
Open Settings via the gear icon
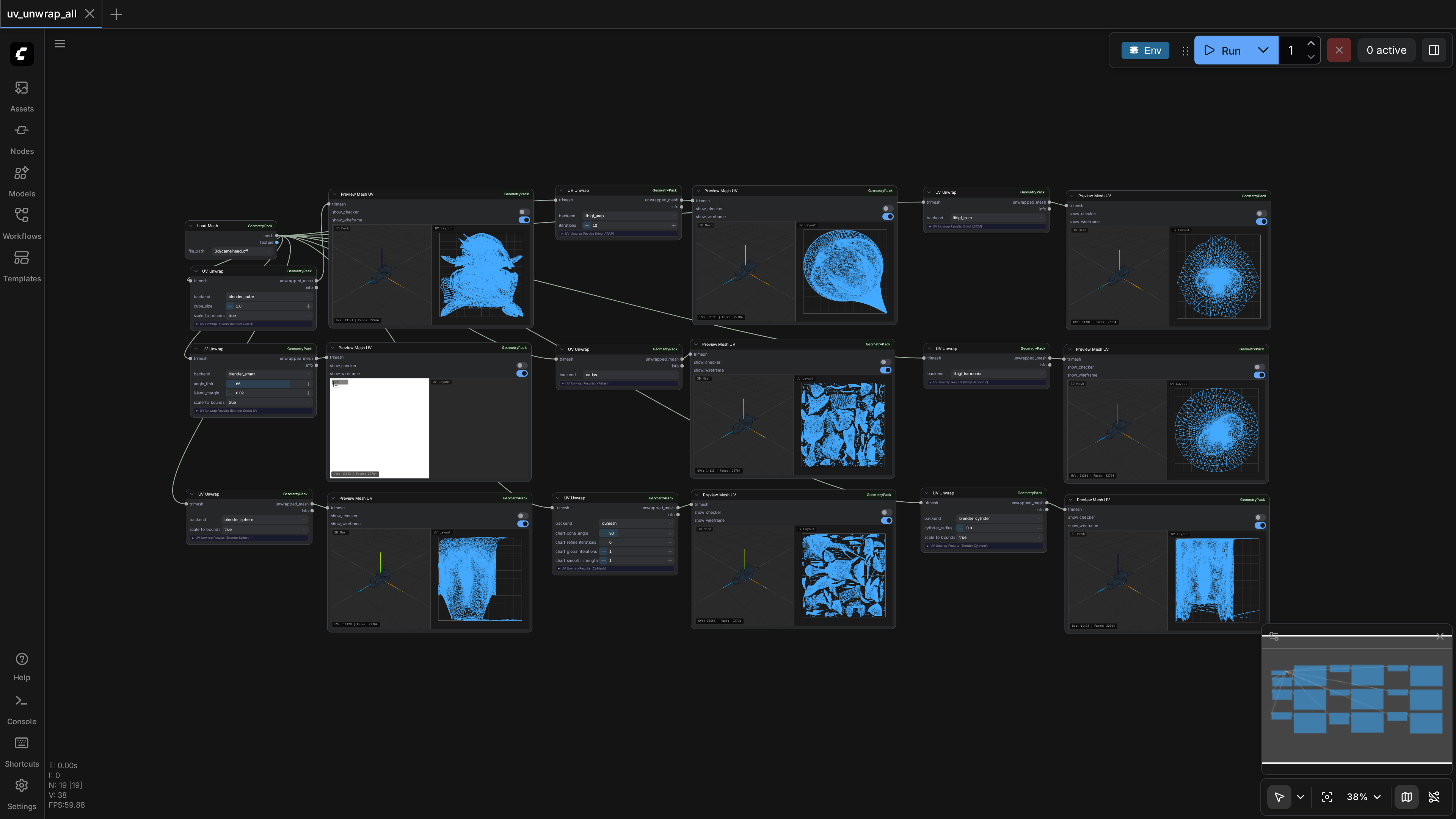(x=22, y=794)
